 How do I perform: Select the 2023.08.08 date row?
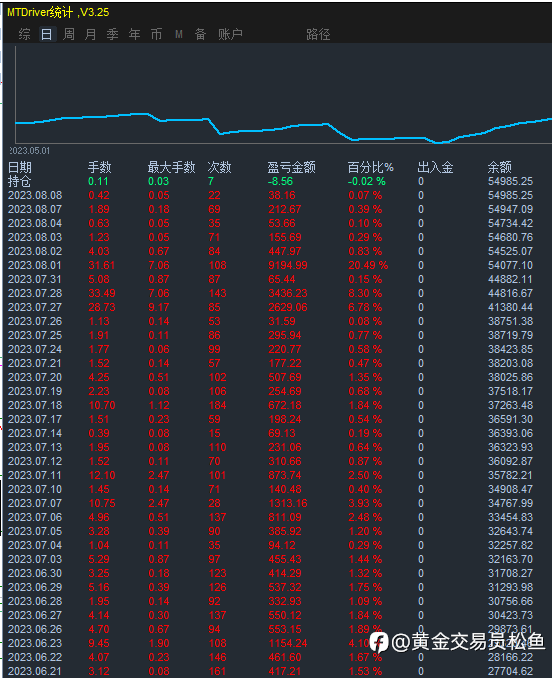[35, 195]
